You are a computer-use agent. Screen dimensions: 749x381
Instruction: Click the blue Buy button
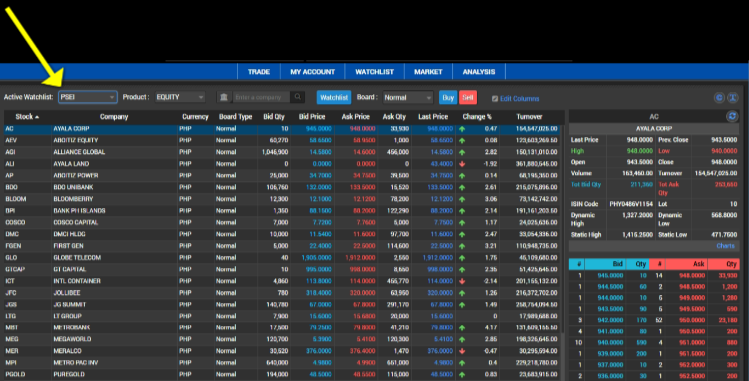click(448, 97)
